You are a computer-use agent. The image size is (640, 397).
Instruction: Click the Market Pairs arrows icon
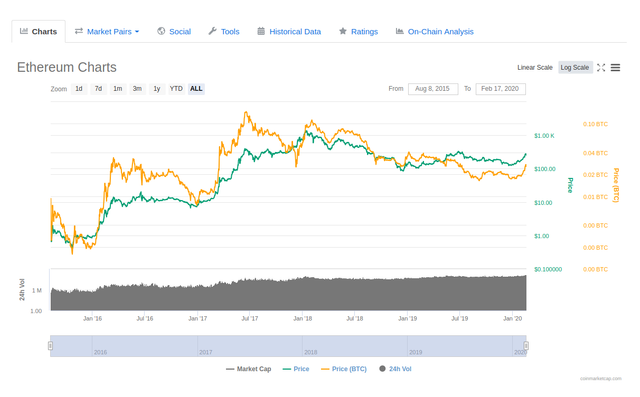(x=79, y=31)
